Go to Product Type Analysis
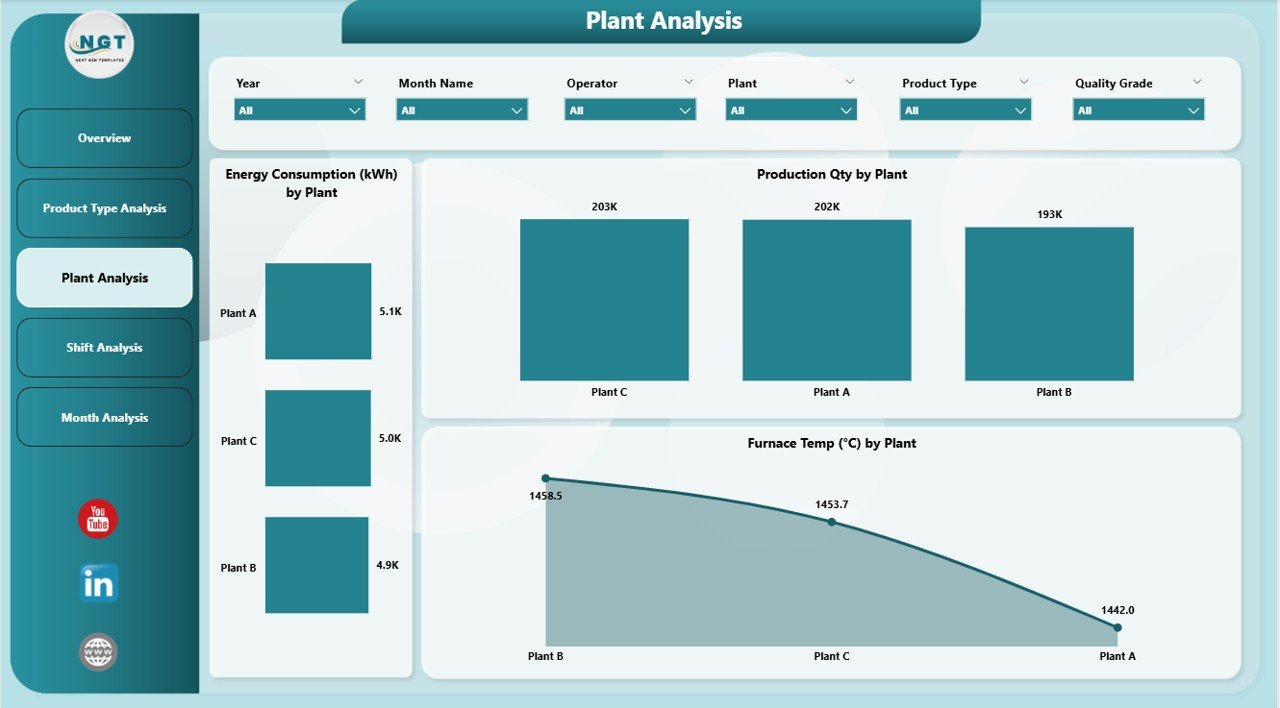 tap(104, 208)
